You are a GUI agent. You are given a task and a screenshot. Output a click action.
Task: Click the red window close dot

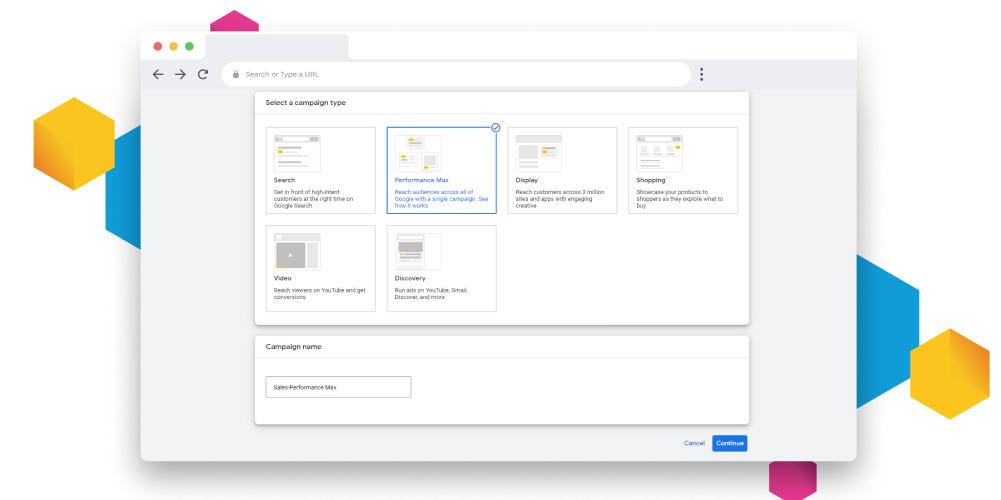(x=158, y=46)
